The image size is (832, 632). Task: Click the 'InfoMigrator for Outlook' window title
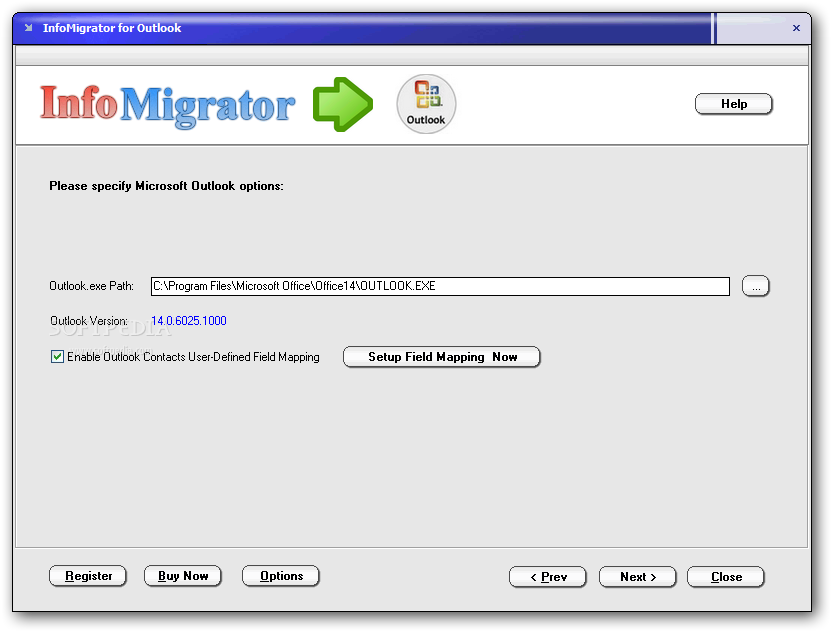112,28
